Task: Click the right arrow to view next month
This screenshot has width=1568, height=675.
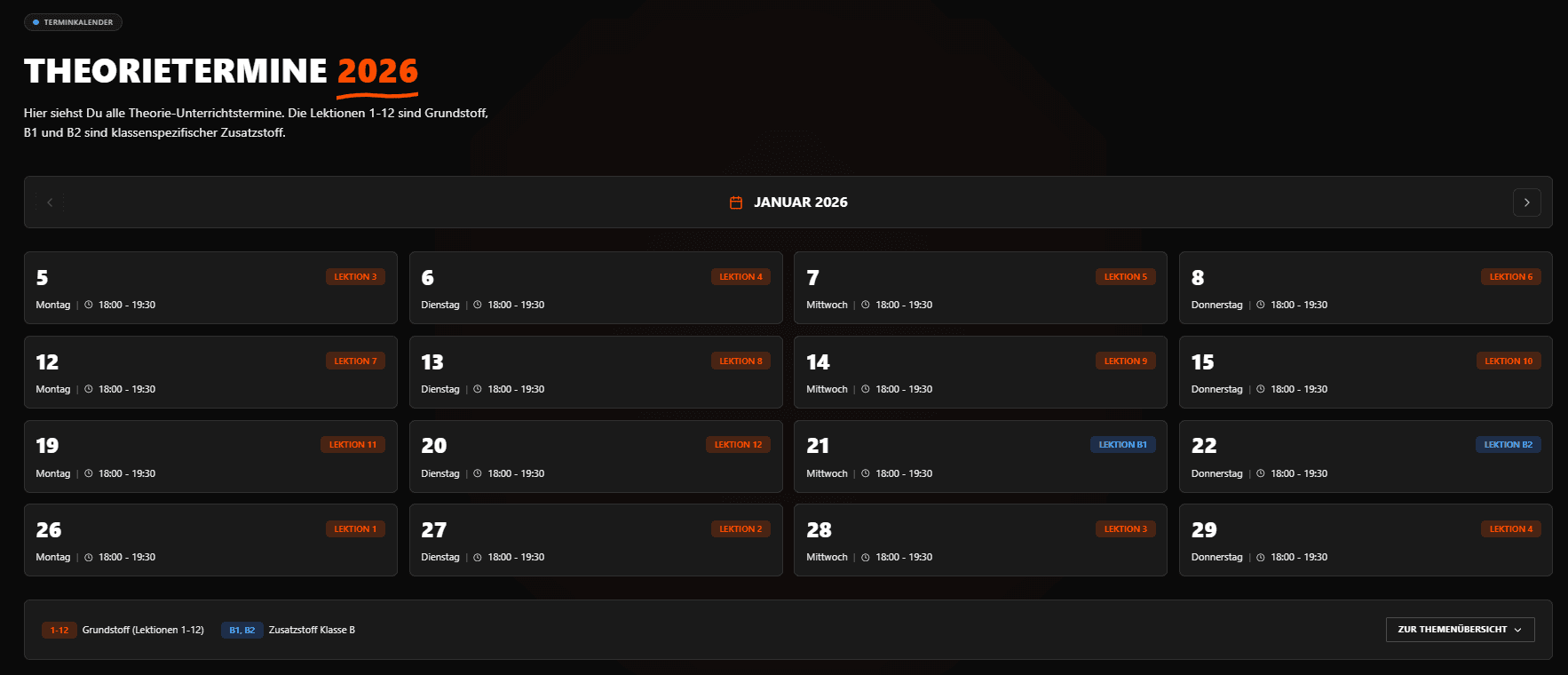Action: (1526, 202)
